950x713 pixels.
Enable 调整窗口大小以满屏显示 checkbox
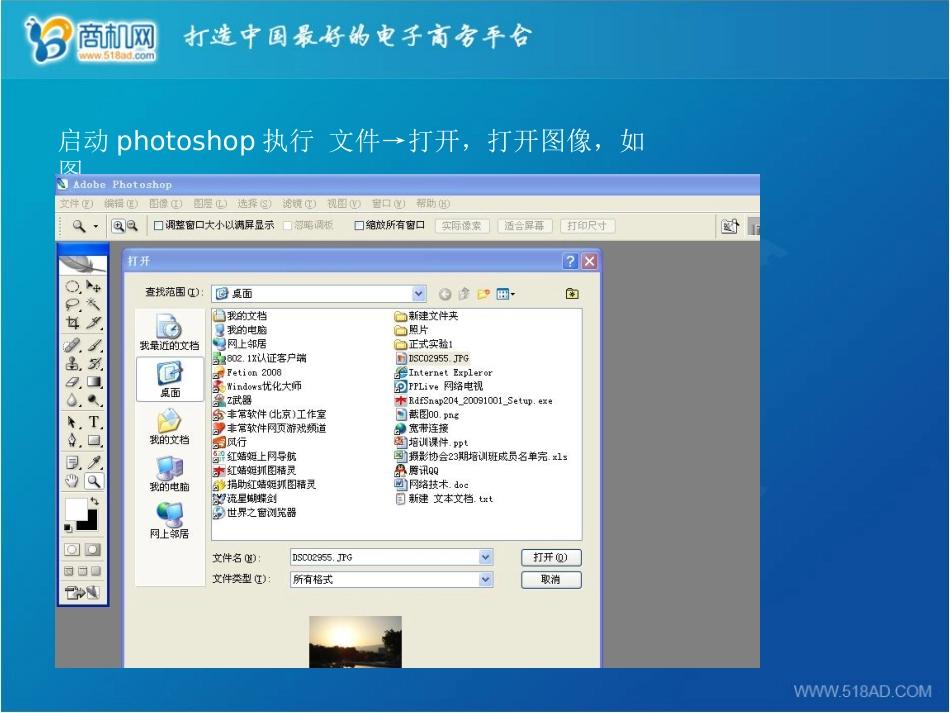point(158,226)
